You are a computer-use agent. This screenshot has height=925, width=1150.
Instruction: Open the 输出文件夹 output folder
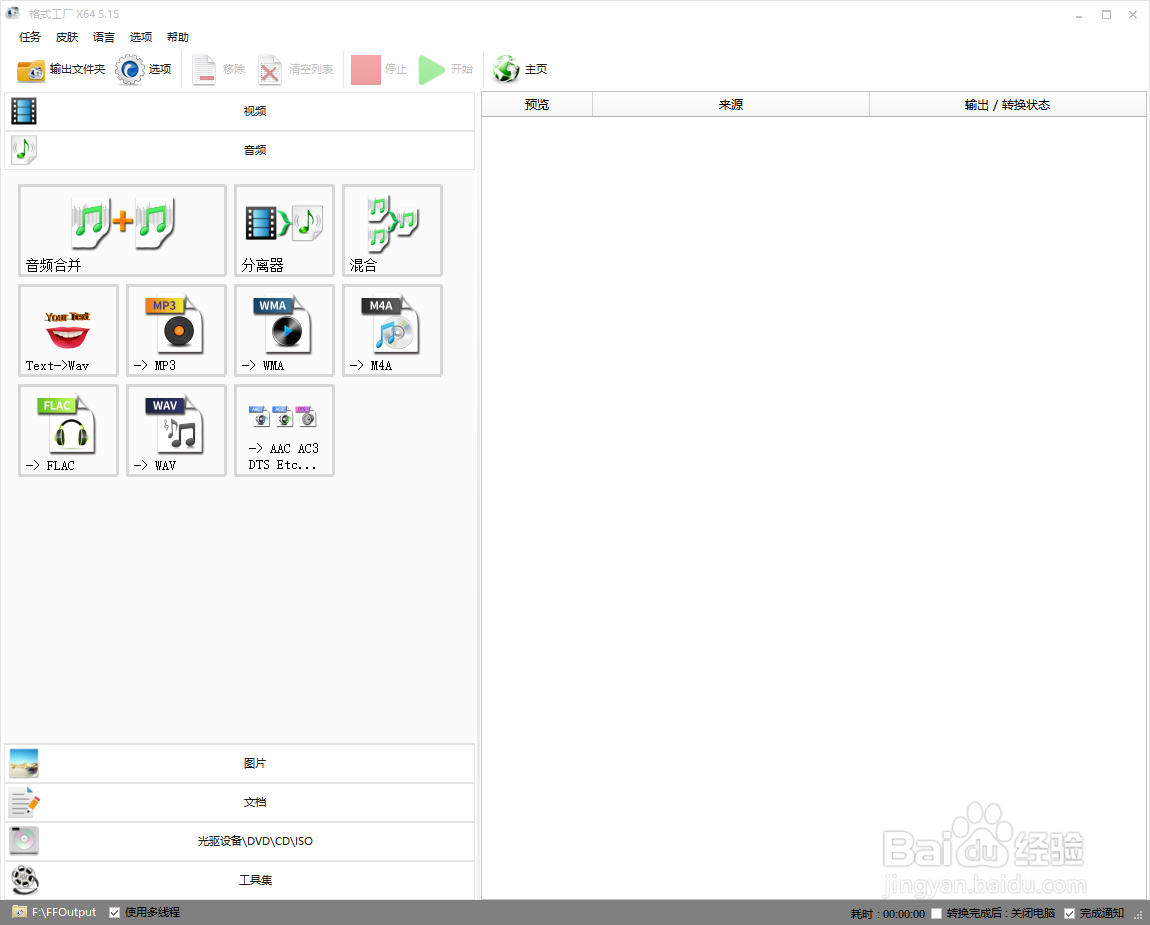coord(62,70)
